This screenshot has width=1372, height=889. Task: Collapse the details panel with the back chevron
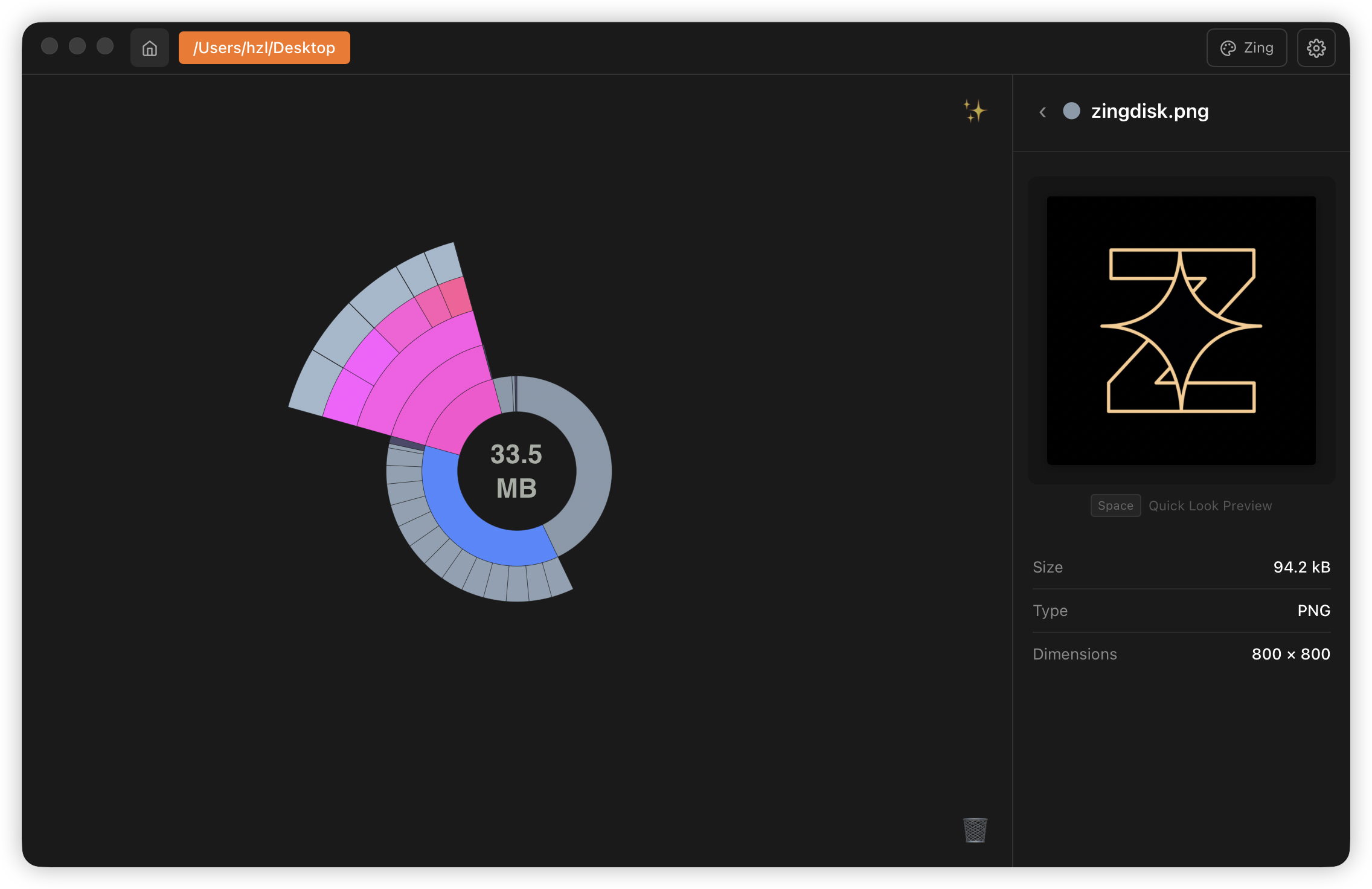tap(1043, 112)
